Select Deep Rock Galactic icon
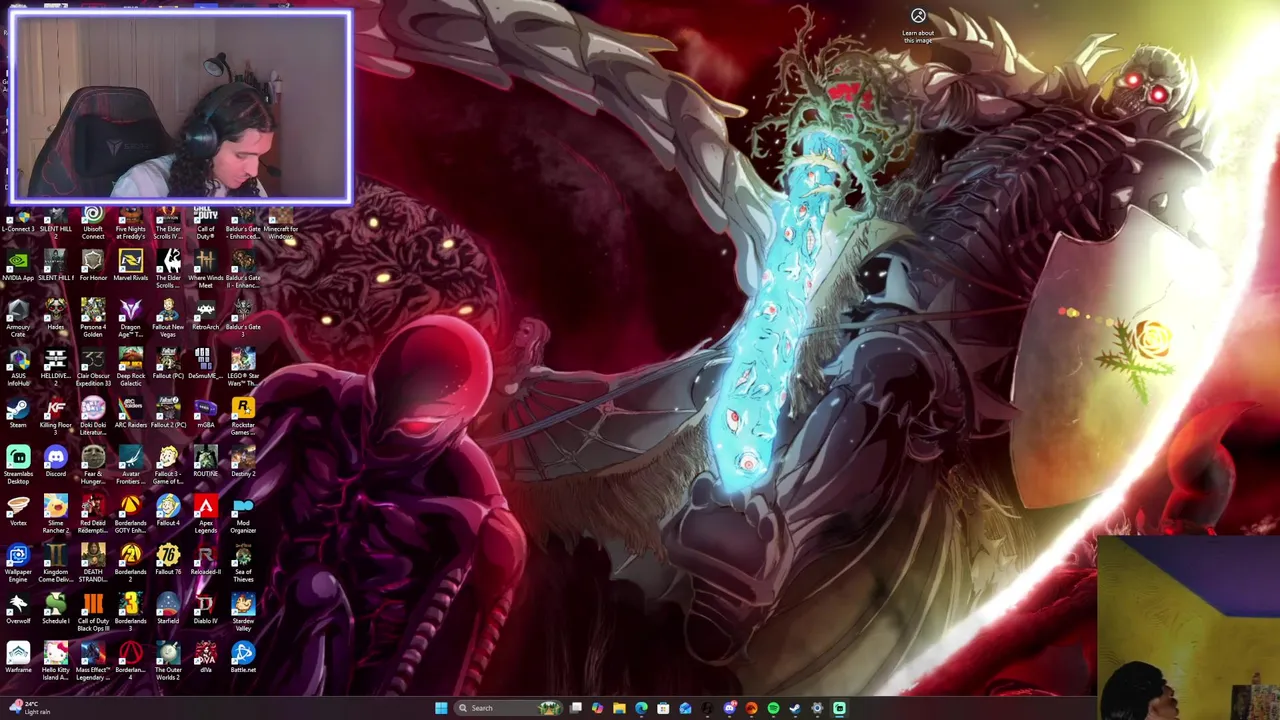1280x720 pixels. tap(130, 368)
